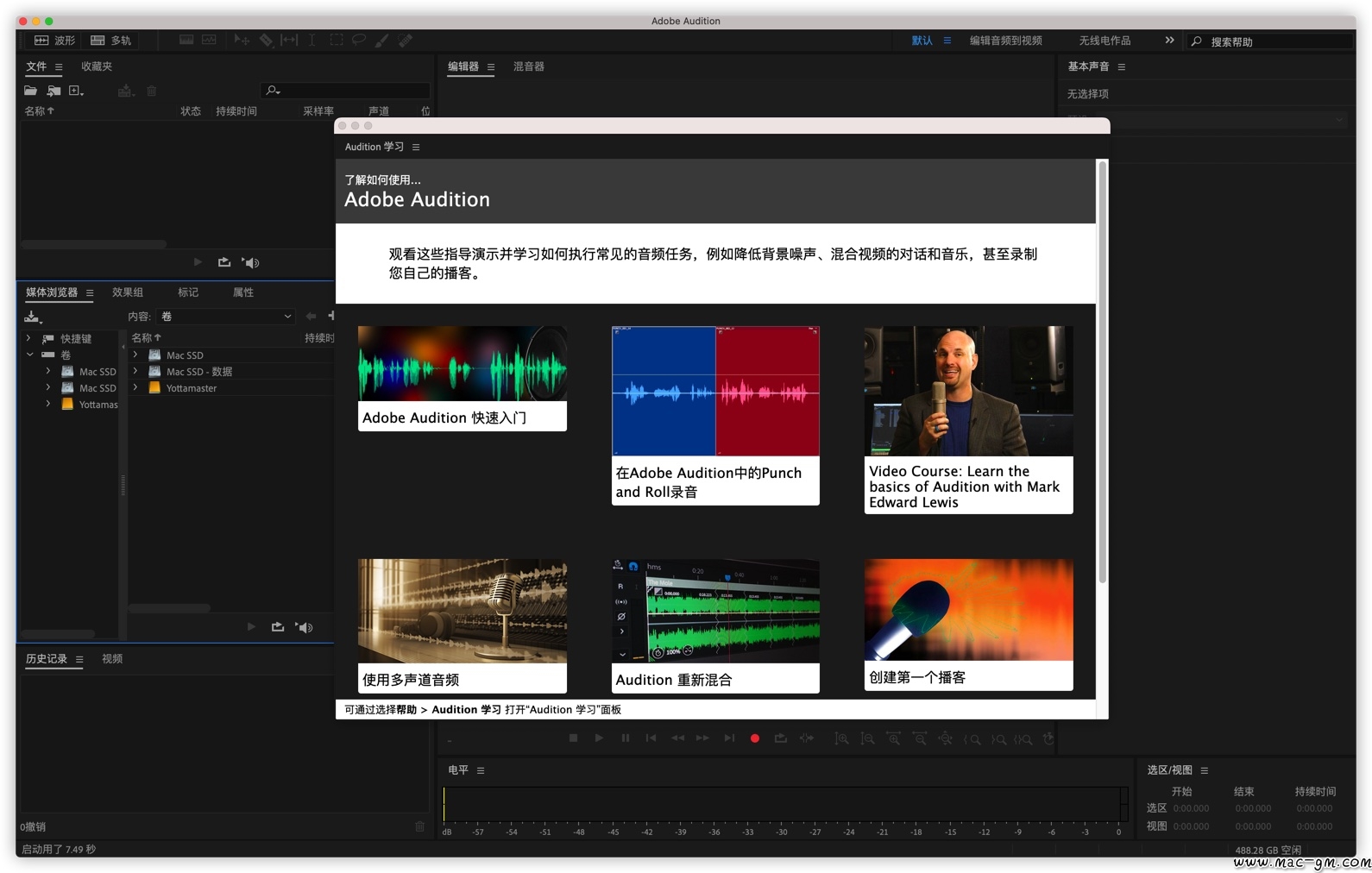
Task: Switch to the 混音器 tab
Action: point(529,66)
